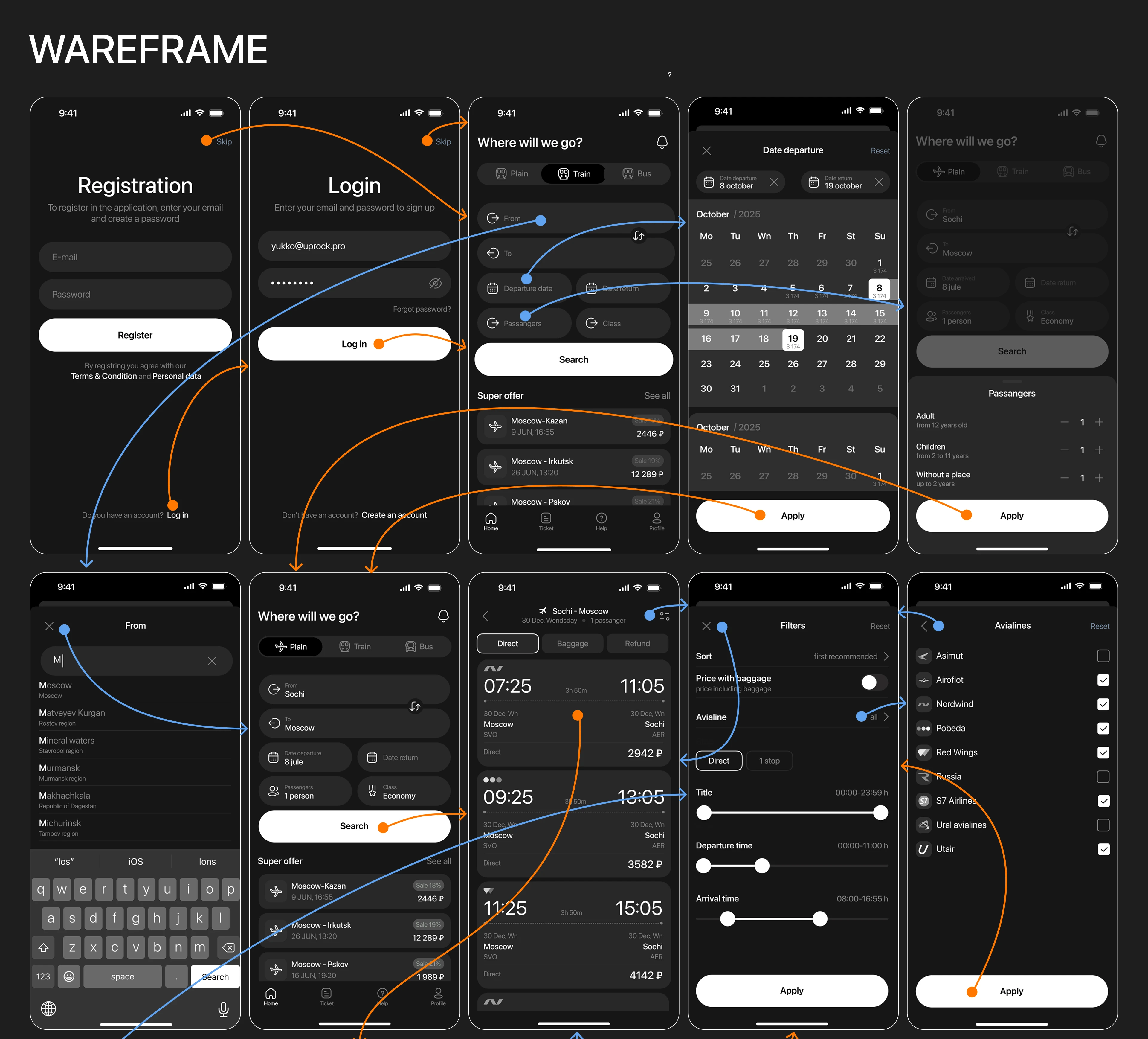This screenshot has height=1039, width=1148.
Task: Expand the Avialine all chevron
Action: pyautogui.click(x=886, y=717)
